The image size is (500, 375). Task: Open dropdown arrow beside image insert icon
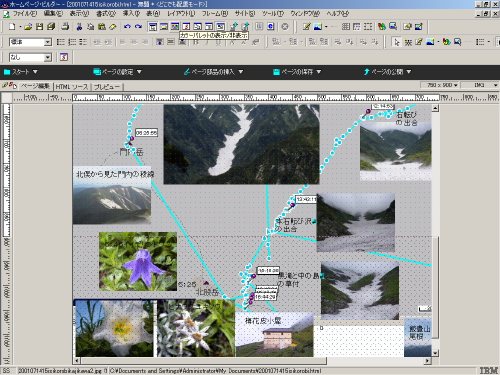click(326, 27)
